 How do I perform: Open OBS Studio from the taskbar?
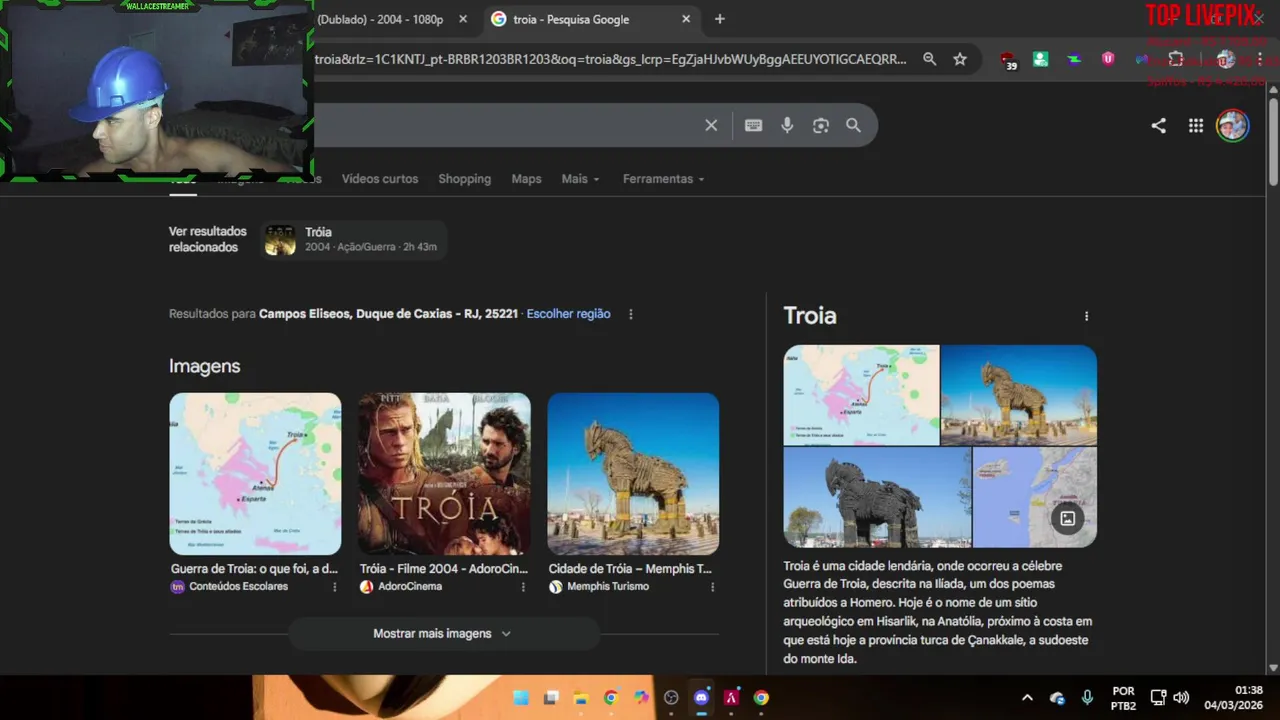tap(671, 698)
